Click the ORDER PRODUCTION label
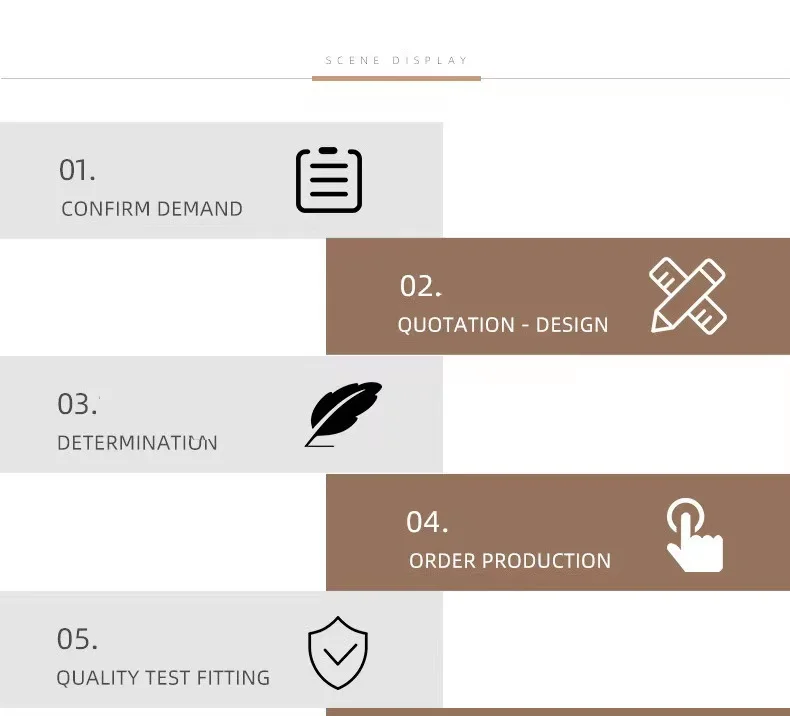Screen dimensions: 790x716 (510, 561)
